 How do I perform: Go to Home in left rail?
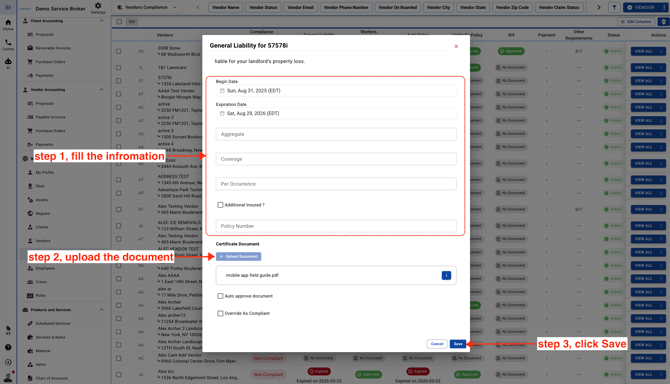[8, 25]
